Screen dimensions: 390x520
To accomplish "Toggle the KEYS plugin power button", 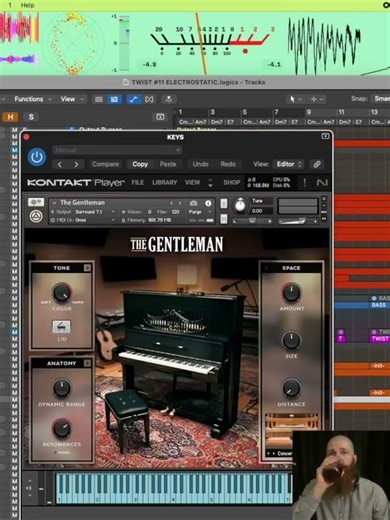I will (37, 157).
